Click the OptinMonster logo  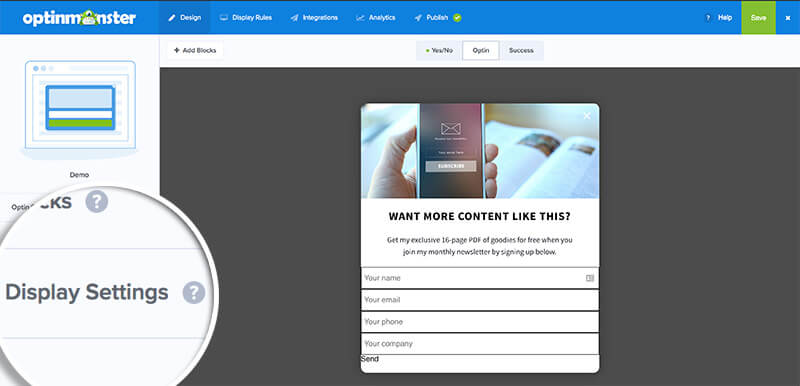coord(79,18)
